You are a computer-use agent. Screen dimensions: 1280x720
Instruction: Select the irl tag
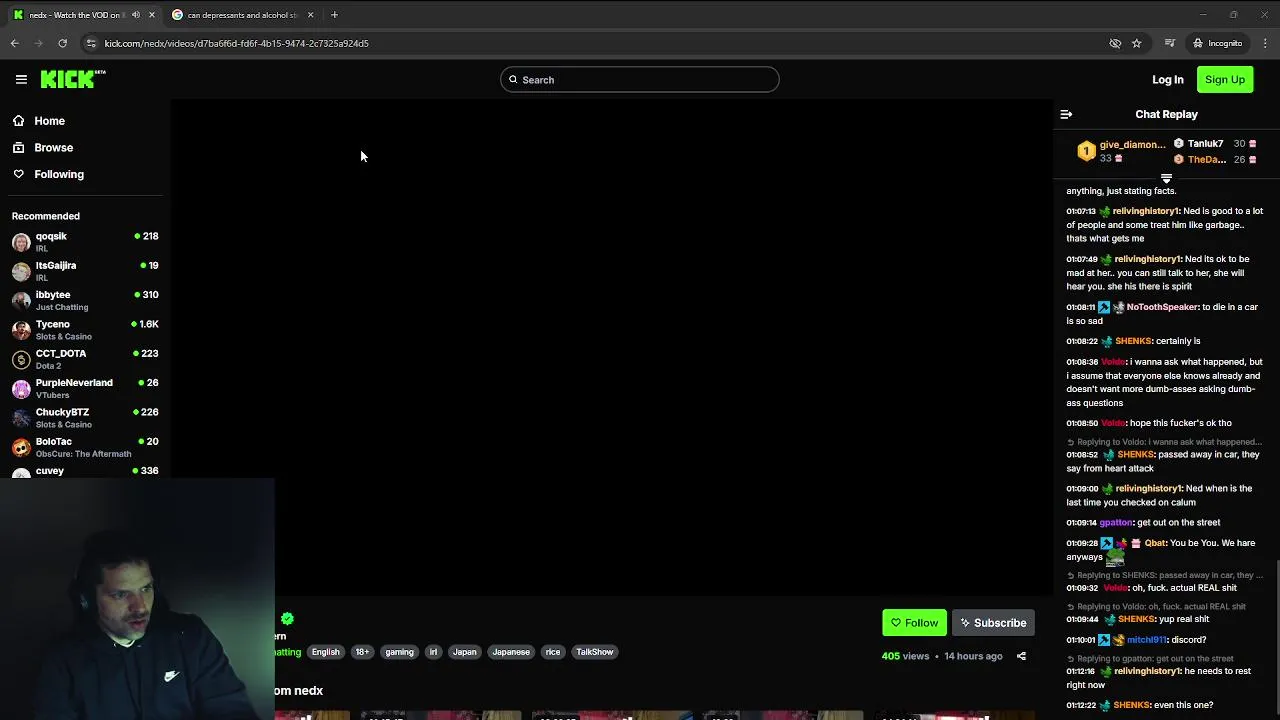coord(433,652)
